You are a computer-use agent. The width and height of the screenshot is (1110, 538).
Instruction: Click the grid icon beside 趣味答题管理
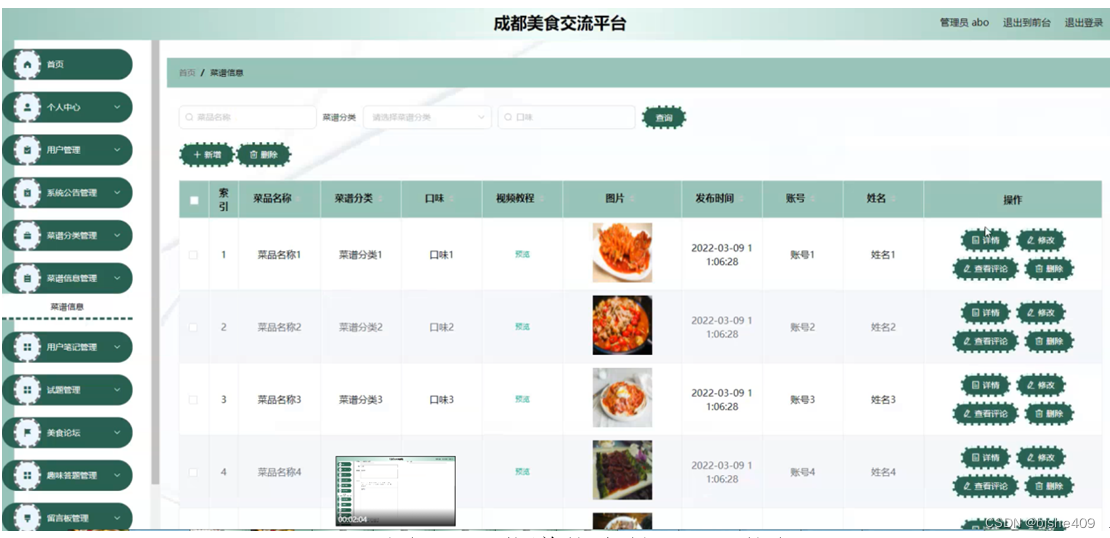(x=27, y=476)
